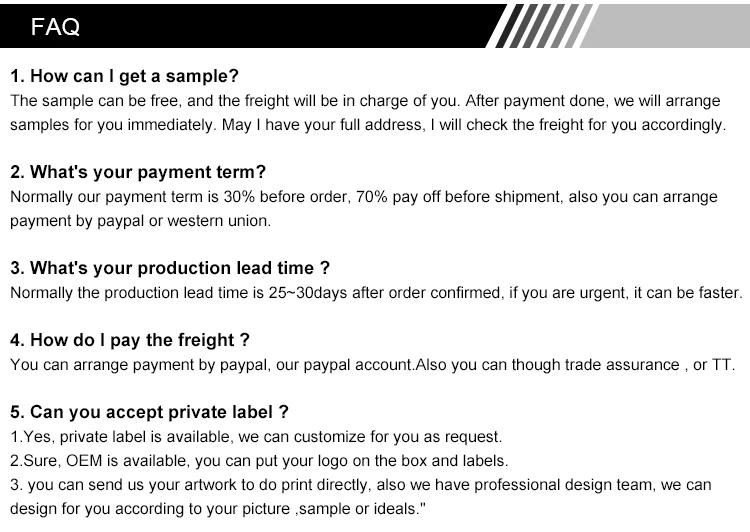Image resolution: width=750 pixels, height=532 pixels.
Task: Click the '25~30days' lead time answer
Action: [376, 293]
